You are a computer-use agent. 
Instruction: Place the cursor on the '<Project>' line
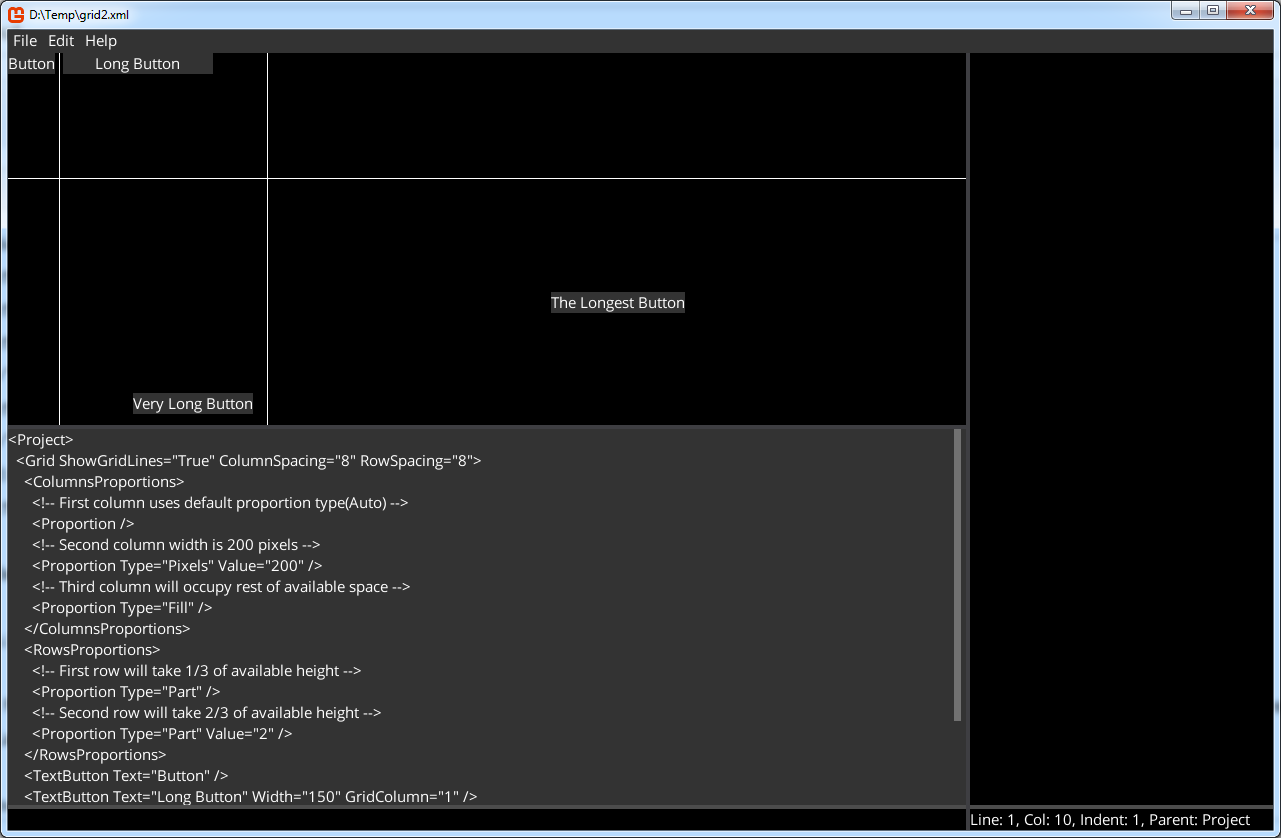41,440
